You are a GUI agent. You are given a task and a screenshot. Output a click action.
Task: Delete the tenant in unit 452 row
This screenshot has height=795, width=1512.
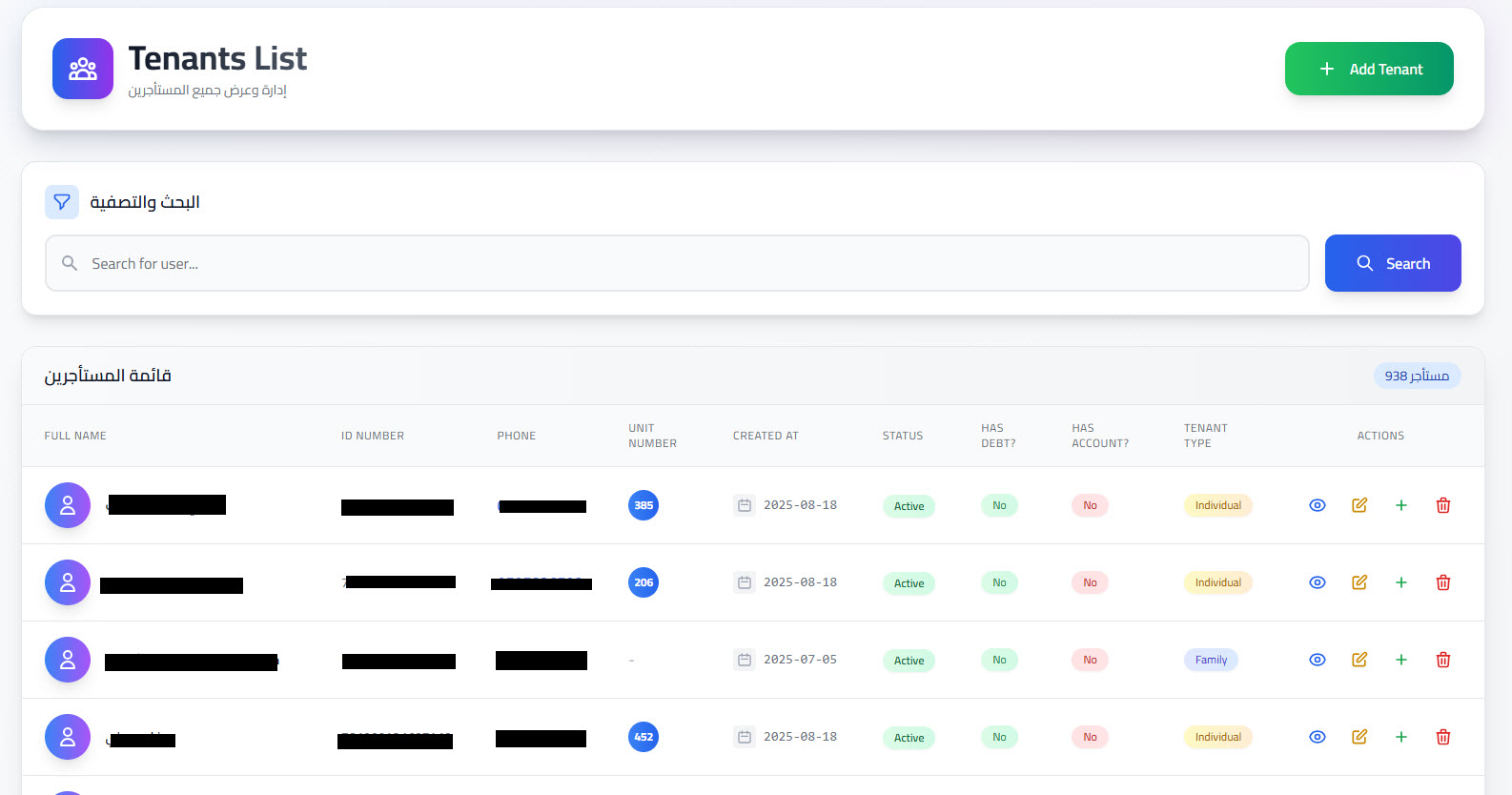(1443, 737)
